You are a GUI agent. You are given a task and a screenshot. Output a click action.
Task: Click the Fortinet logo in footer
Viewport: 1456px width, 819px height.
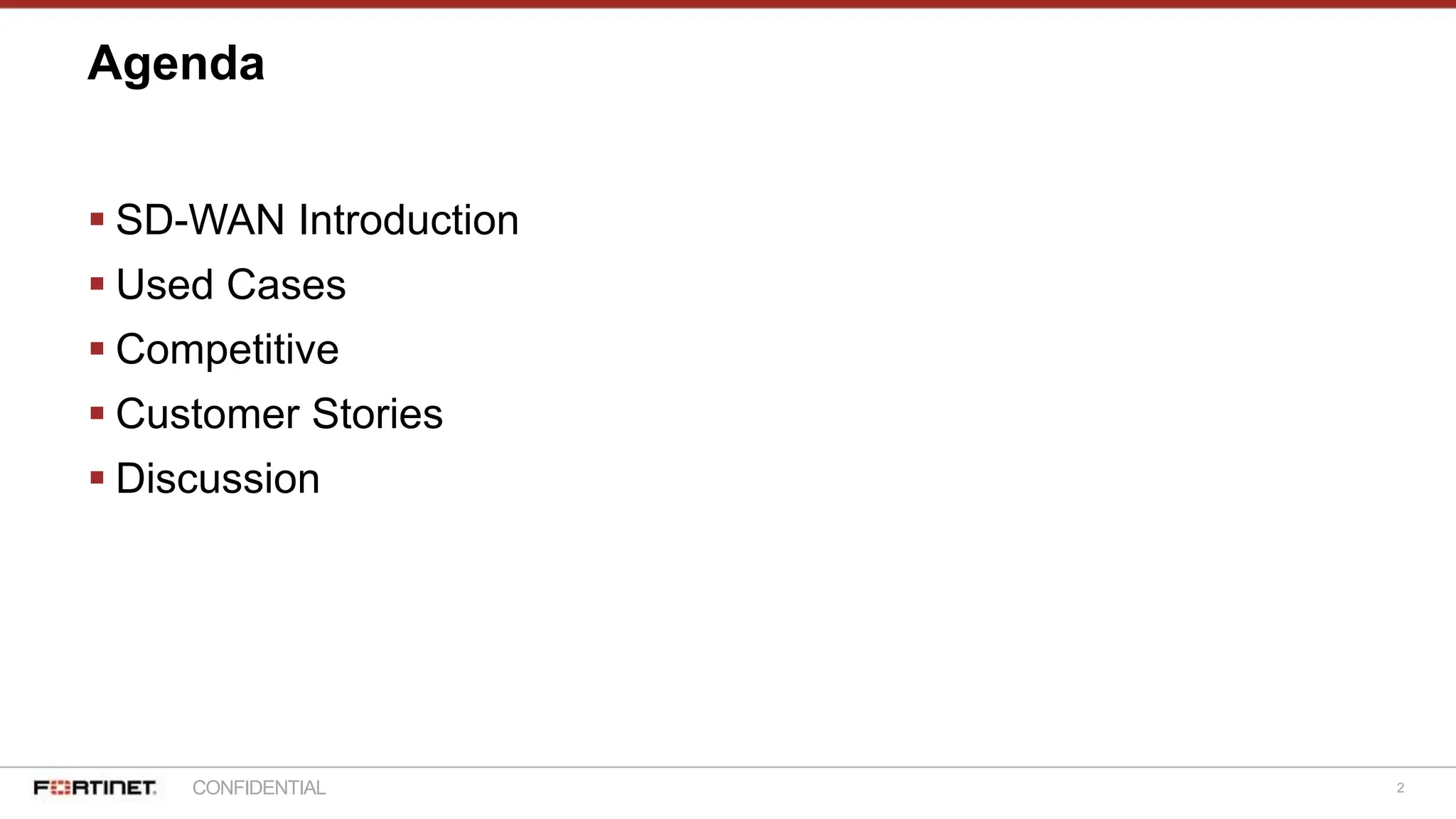tap(95, 788)
